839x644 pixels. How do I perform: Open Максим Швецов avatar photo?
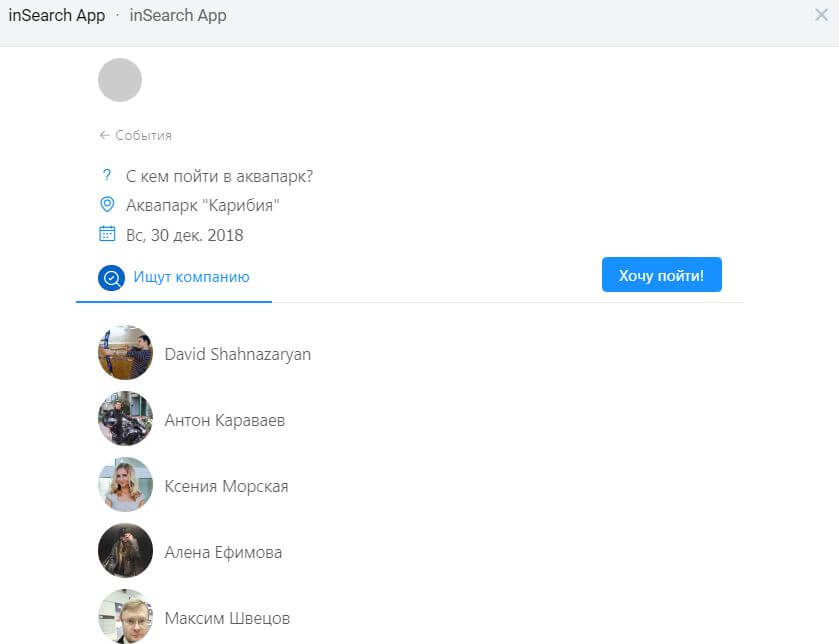[125, 616]
